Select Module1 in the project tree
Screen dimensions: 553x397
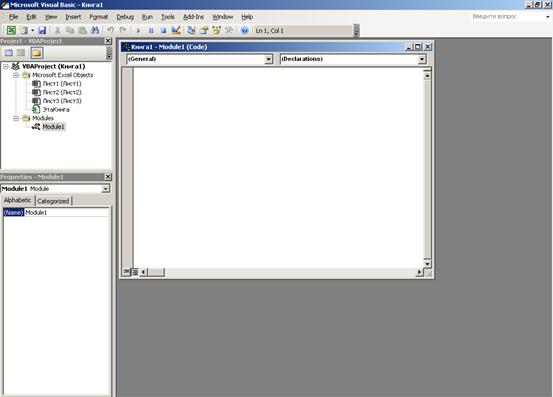[53, 127]
